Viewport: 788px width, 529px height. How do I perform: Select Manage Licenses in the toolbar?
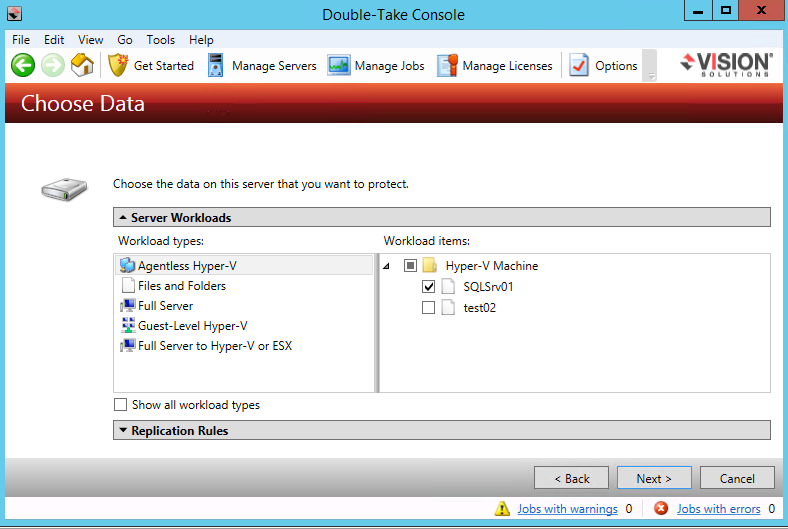[x=507, y=66]
